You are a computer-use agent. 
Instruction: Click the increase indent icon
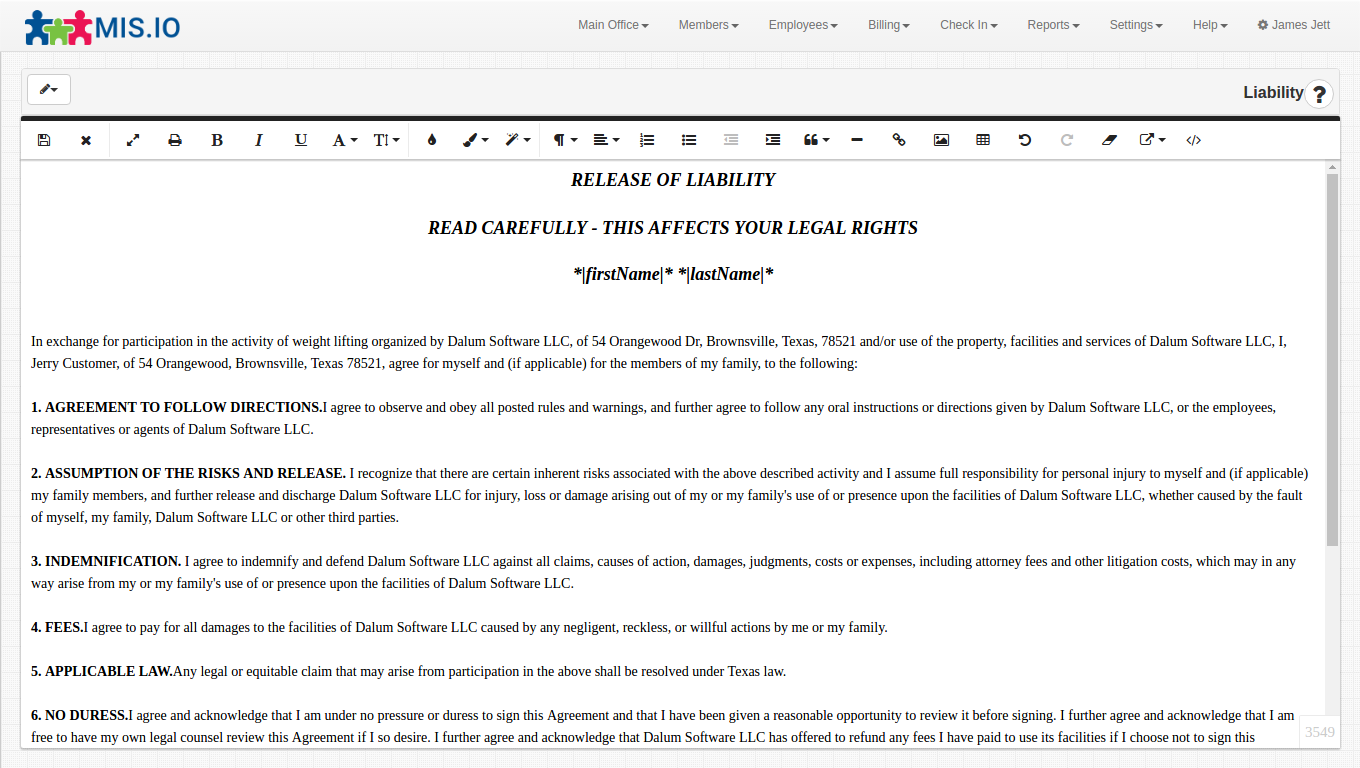click(773, 140)
